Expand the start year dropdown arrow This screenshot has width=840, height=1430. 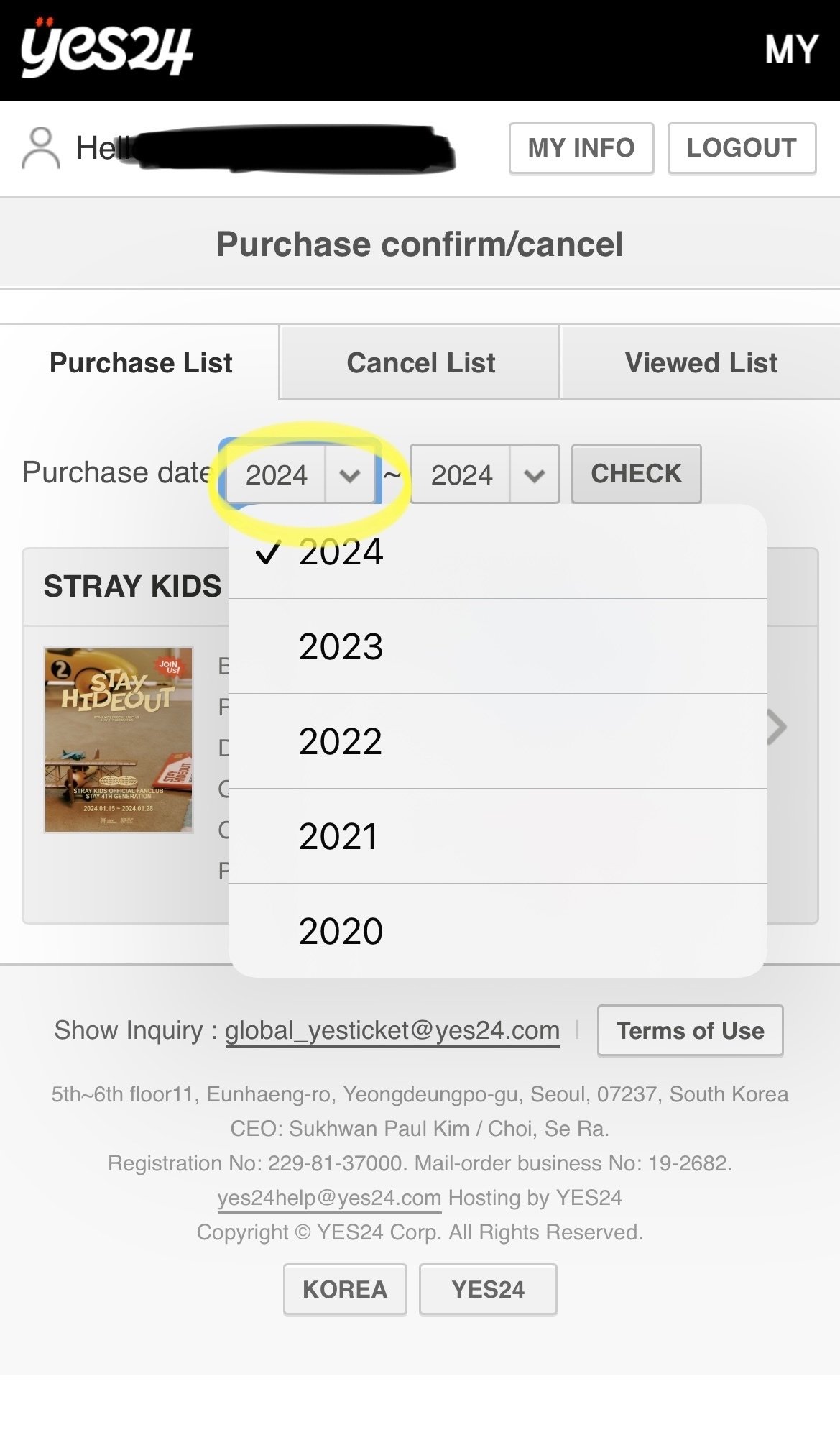point(350,475)
